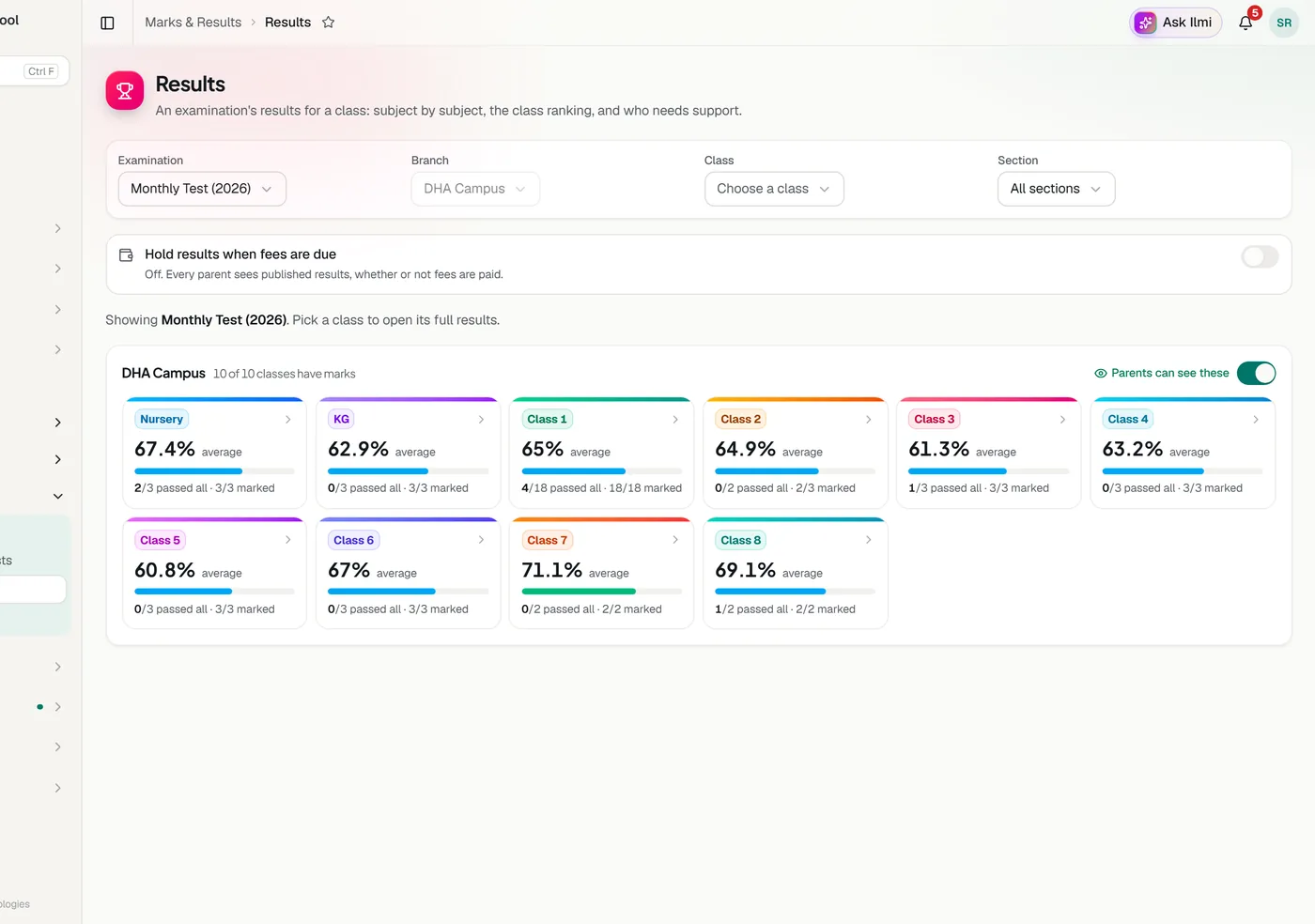
Task: Open KG card arrow
Action: (482, 420)
